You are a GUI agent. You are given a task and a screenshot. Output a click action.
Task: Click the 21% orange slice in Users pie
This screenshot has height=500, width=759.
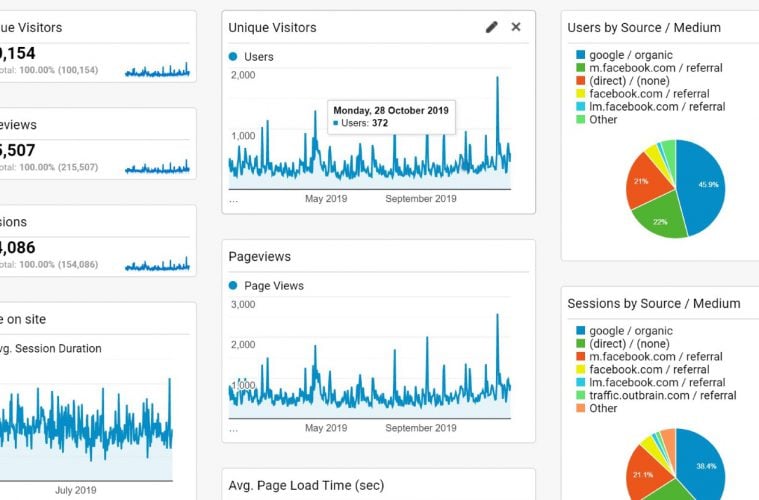[x=641, y=182]
